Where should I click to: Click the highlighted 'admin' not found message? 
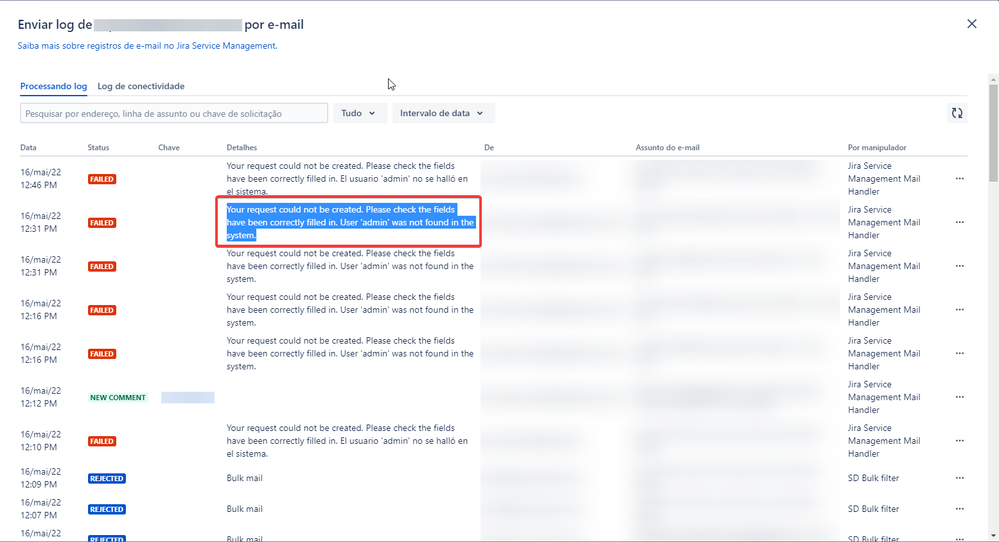(350, 222)
